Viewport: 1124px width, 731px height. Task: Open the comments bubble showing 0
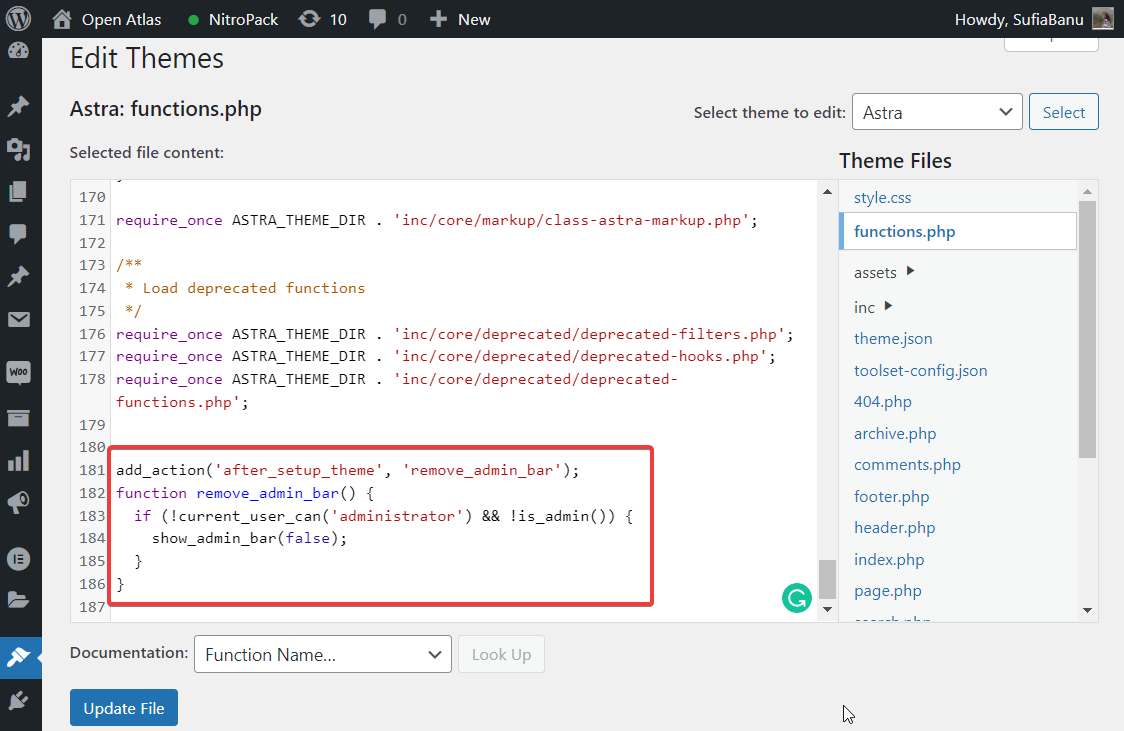(387, 19)
